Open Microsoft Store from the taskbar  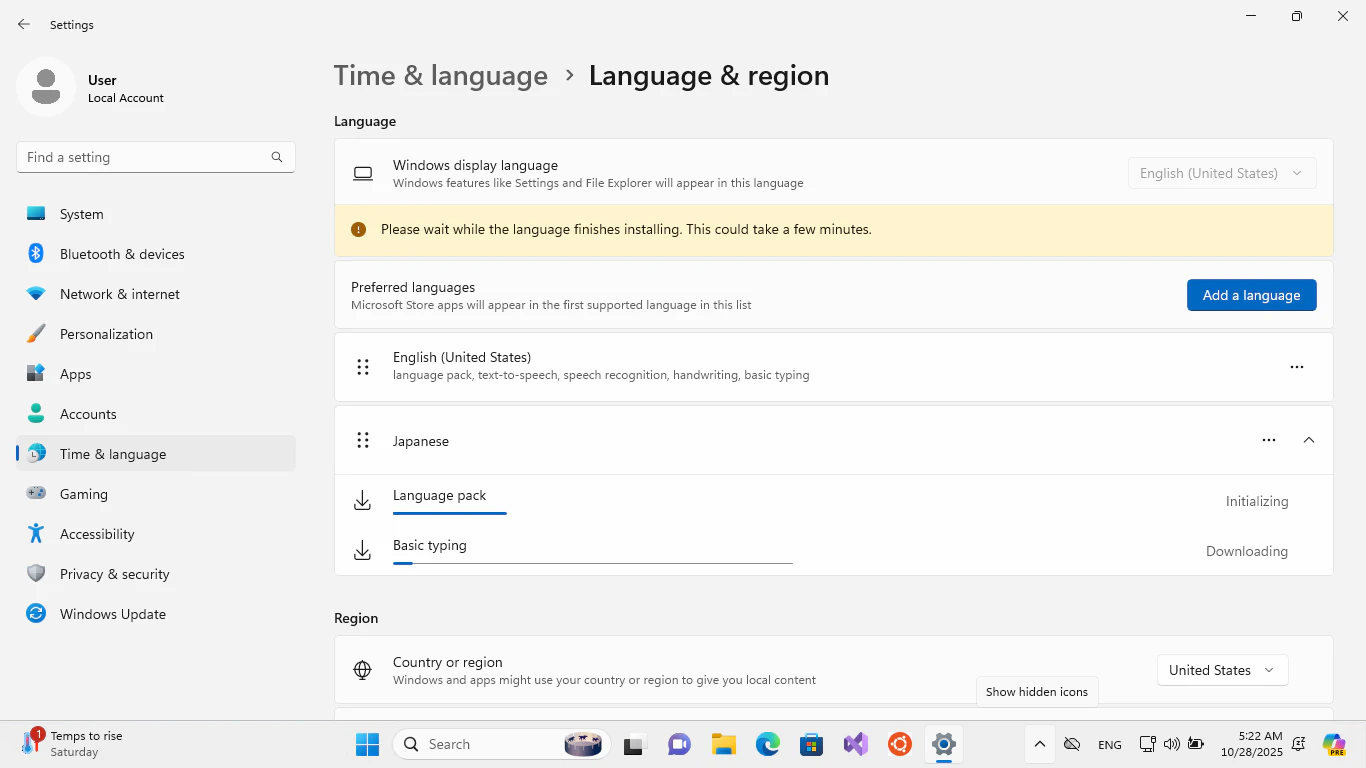click(811, 744)
